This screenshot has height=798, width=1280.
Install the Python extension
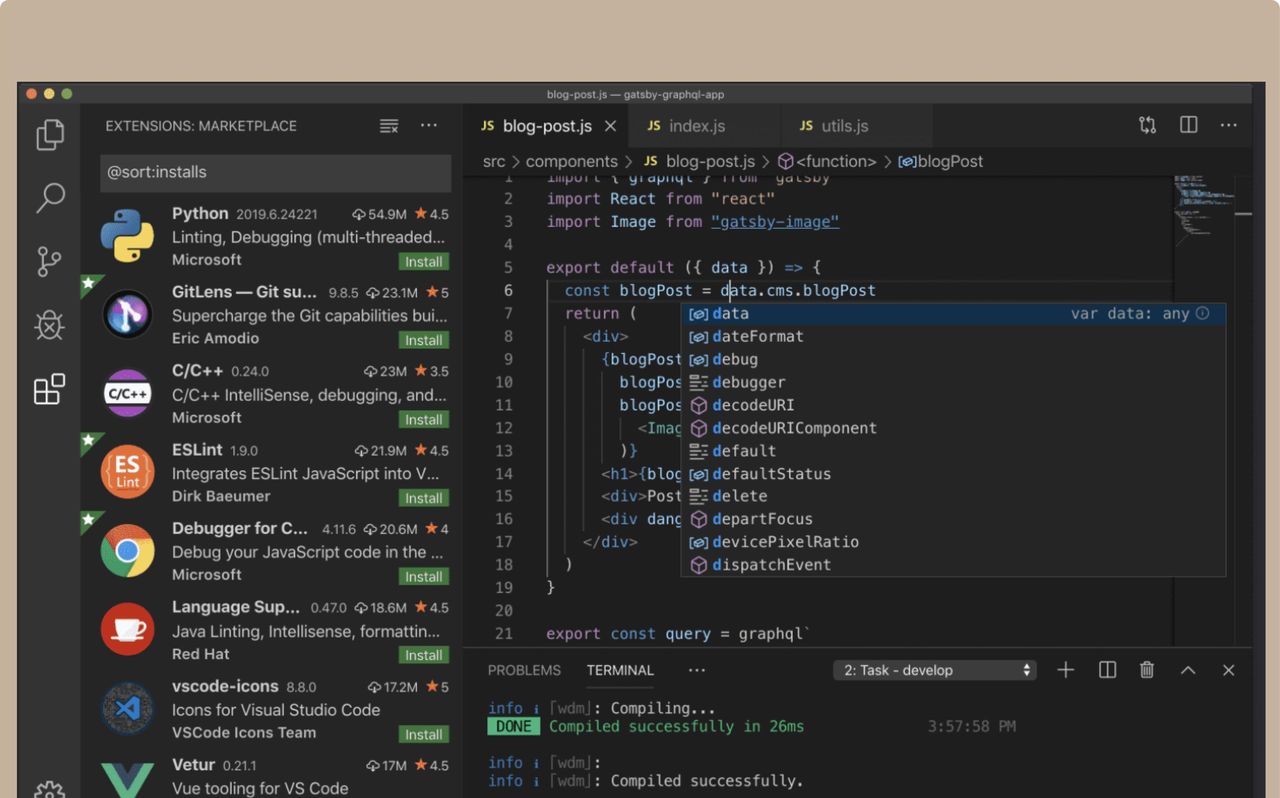[x=424, y=261]
